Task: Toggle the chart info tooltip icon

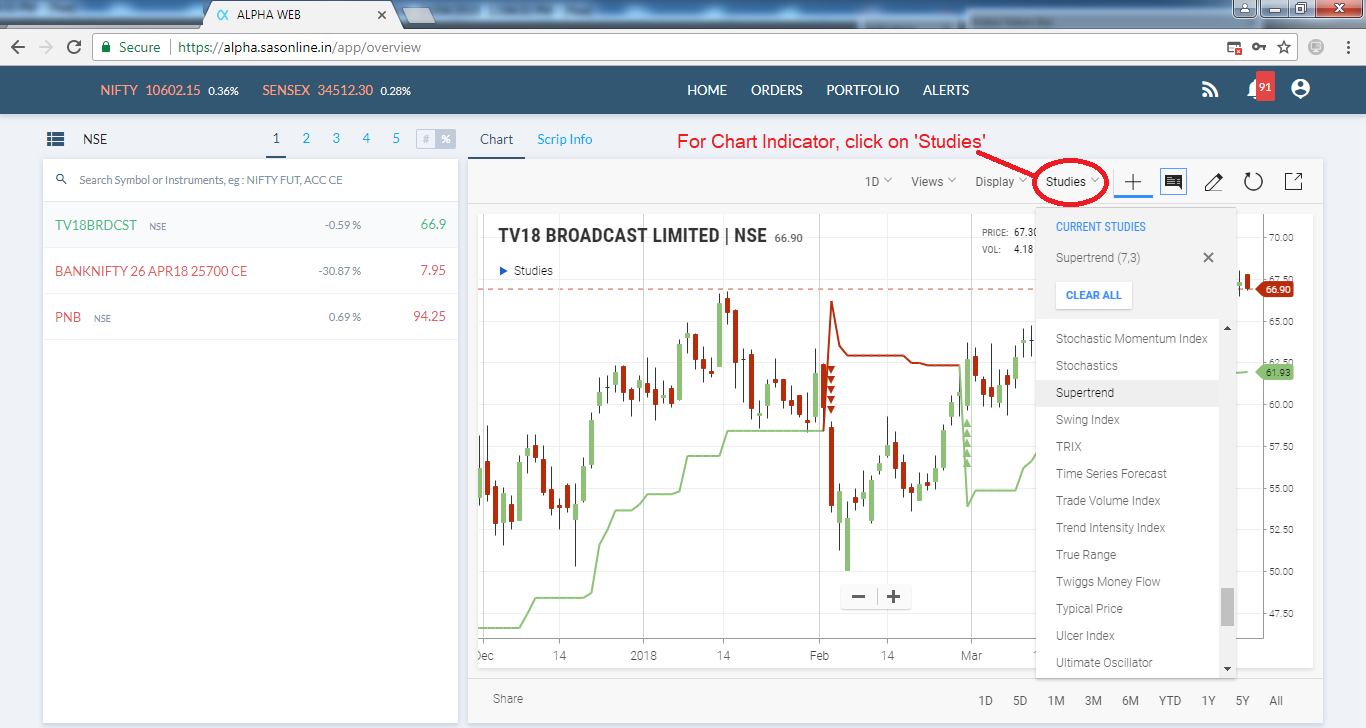Action: tap(1174, 182)
